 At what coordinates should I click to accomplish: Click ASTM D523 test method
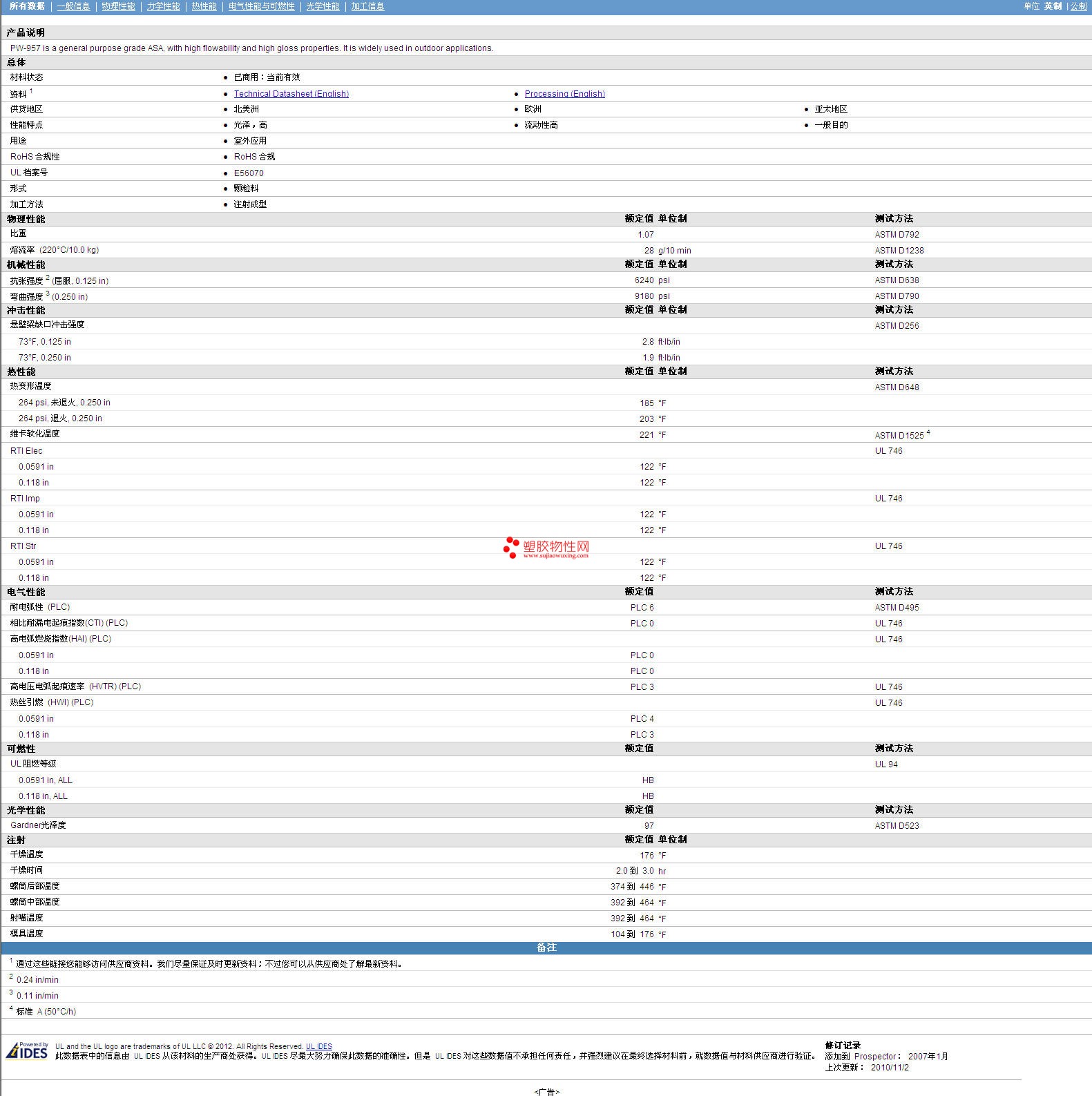pos(897,826)
